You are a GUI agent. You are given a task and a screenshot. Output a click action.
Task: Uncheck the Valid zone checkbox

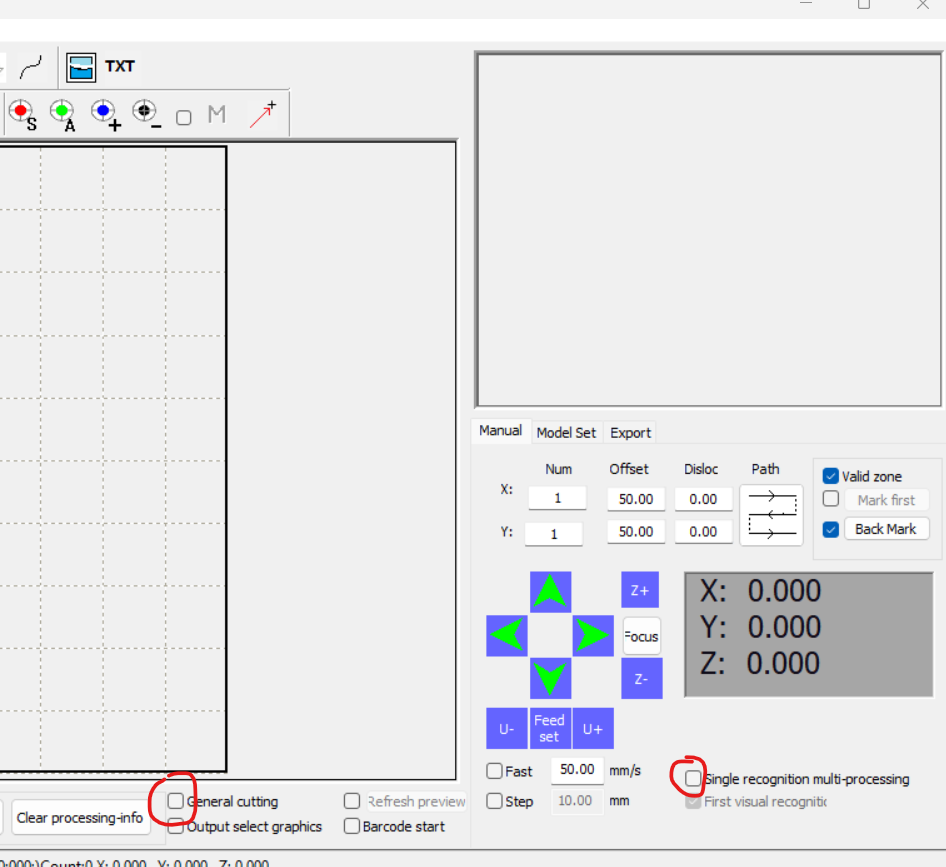pos(831,476)
